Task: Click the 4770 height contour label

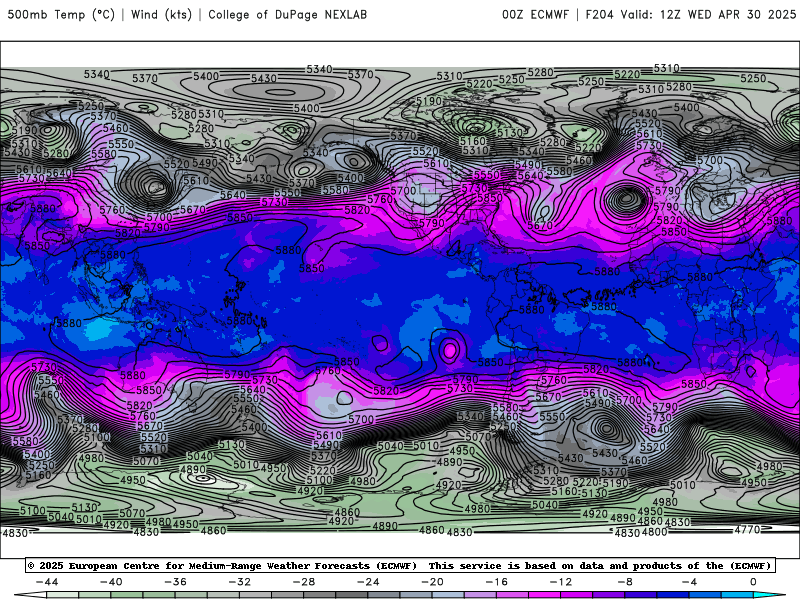Action: (747, 530)
